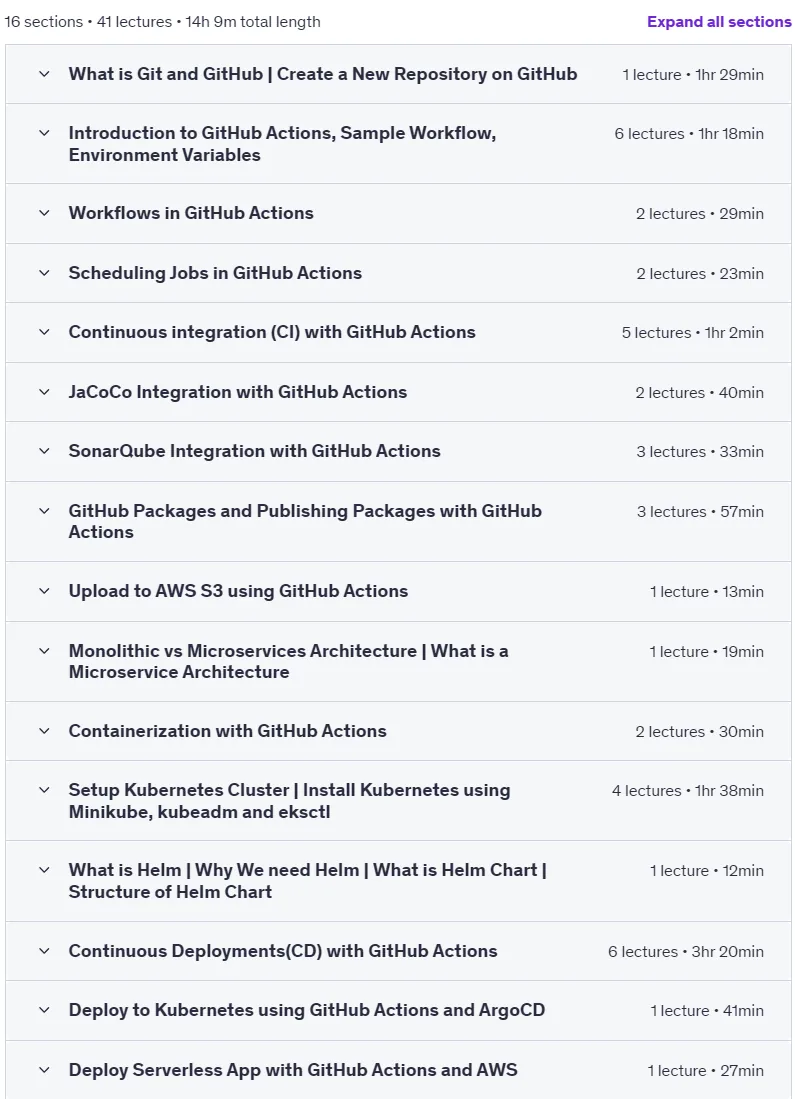Select Deploy to Kubernetes using ArgoCD title
Viewport: 795px width, 1099px height.
click(307, 1010)
